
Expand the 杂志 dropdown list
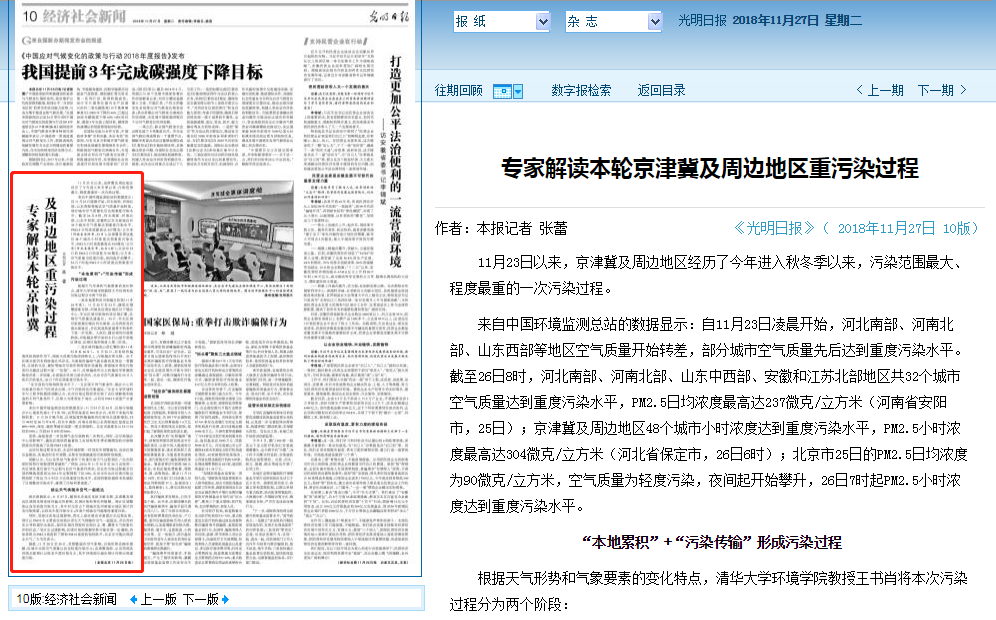tap(655, 21)
